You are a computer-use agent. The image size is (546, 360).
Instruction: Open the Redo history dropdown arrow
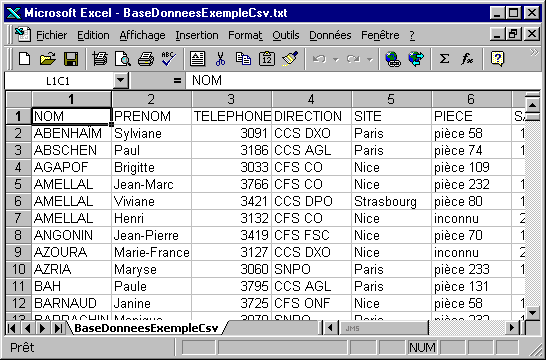point(370,60)
